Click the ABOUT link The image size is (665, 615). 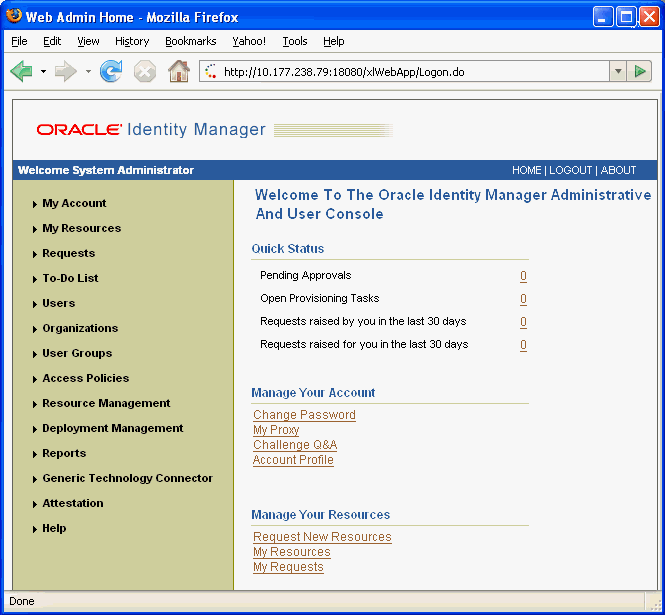tap(618, 170)
